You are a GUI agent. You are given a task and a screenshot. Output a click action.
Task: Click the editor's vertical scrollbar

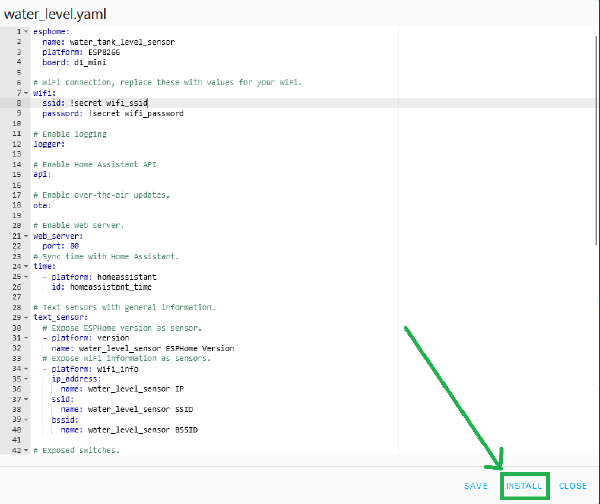(x=597, y=150)
